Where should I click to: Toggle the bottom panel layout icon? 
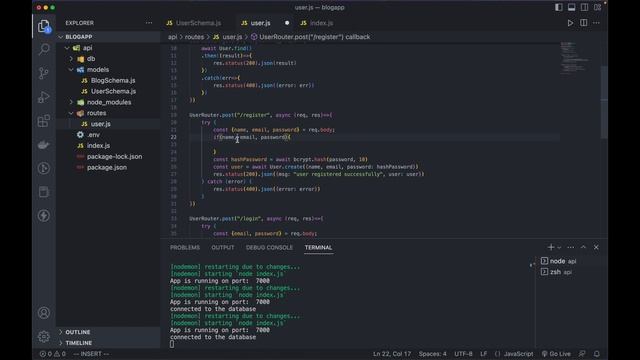[571, 7]
